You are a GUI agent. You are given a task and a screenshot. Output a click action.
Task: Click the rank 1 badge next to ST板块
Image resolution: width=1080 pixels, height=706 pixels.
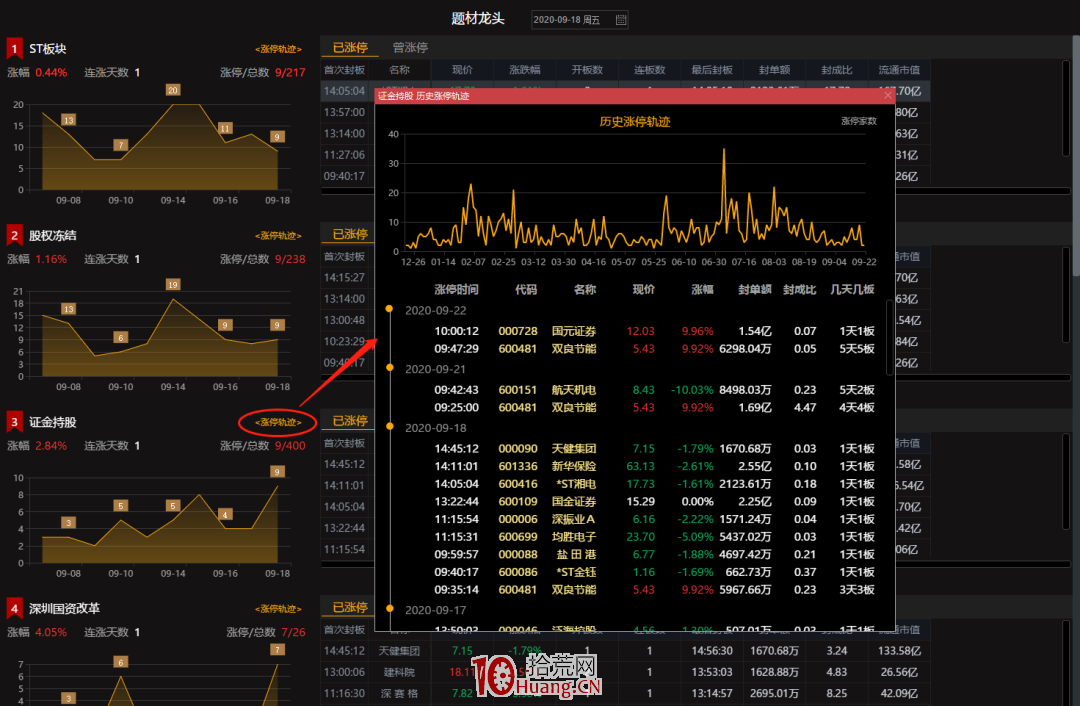click(x=14, y=49)
